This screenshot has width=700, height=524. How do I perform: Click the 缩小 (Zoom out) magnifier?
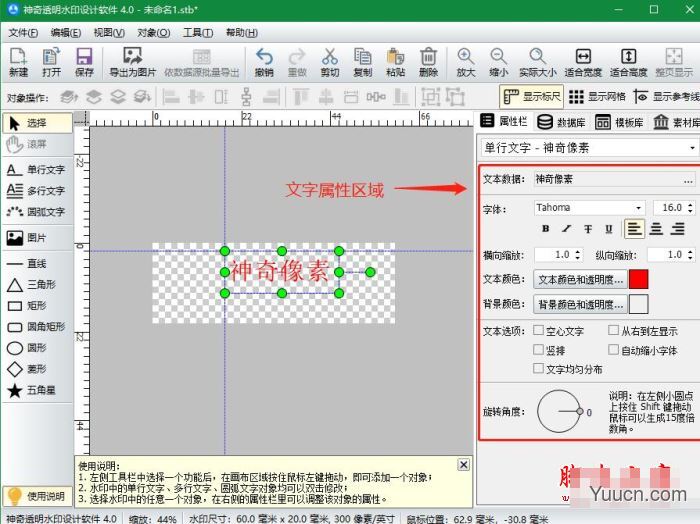pos(498,62)
